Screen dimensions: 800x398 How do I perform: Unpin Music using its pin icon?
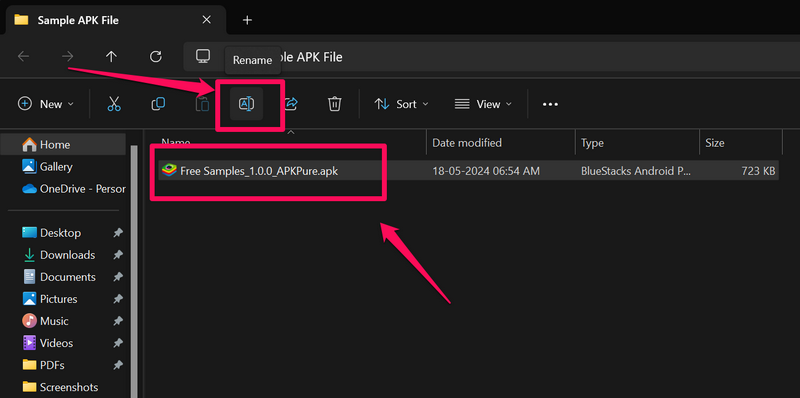point(118,321)
